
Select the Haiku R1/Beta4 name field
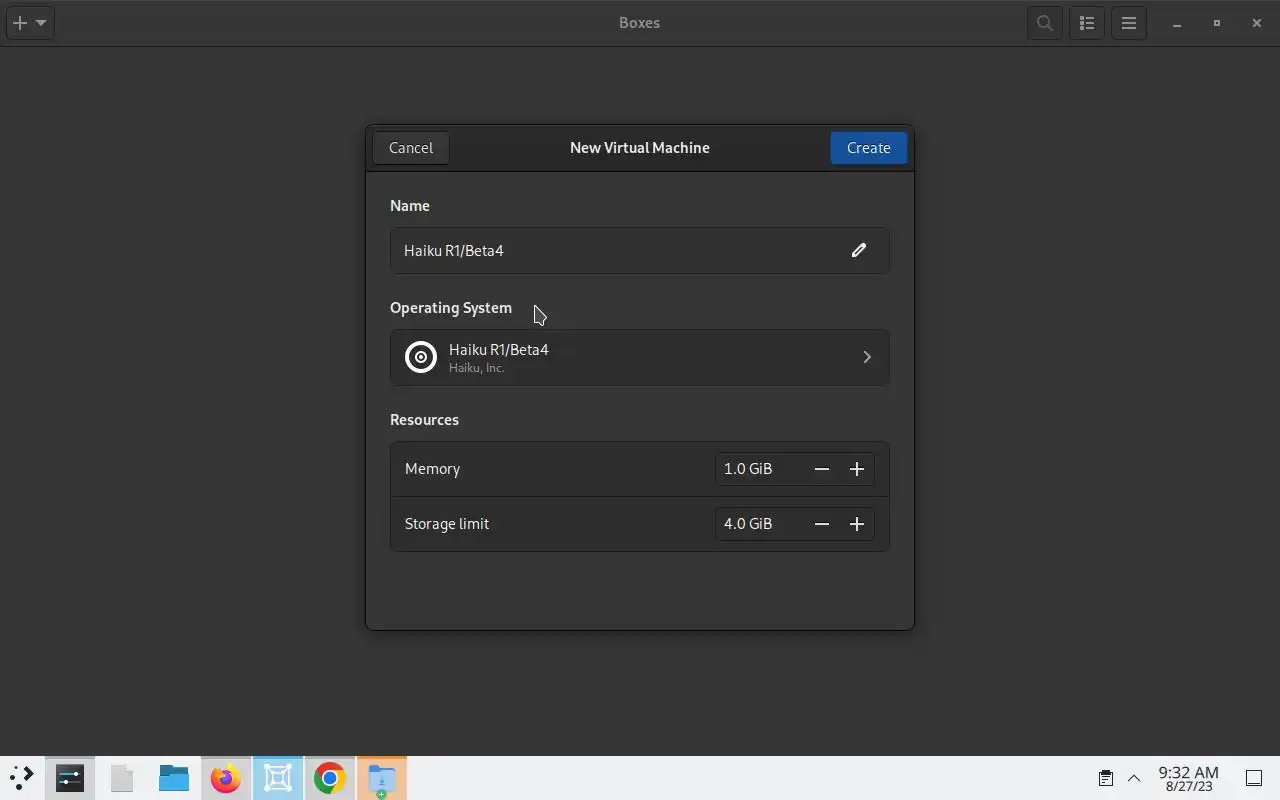tap(640, 250)
